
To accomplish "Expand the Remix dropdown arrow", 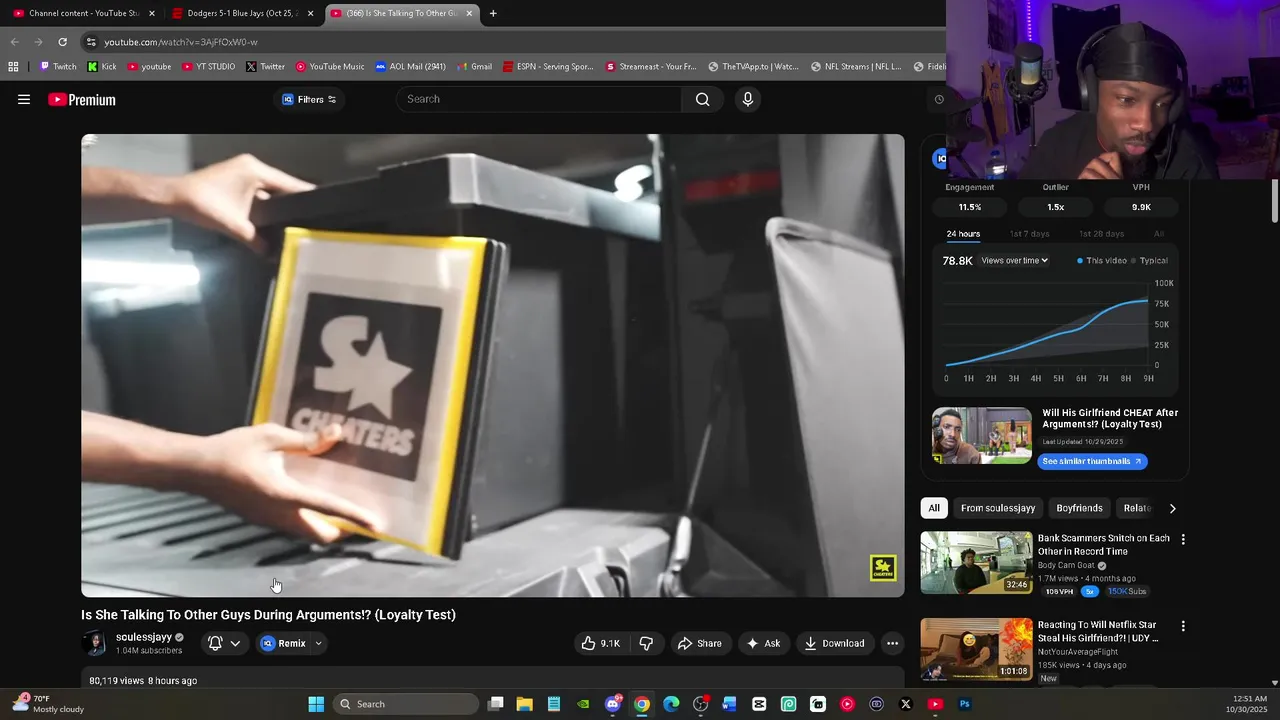I will (318, 643).
